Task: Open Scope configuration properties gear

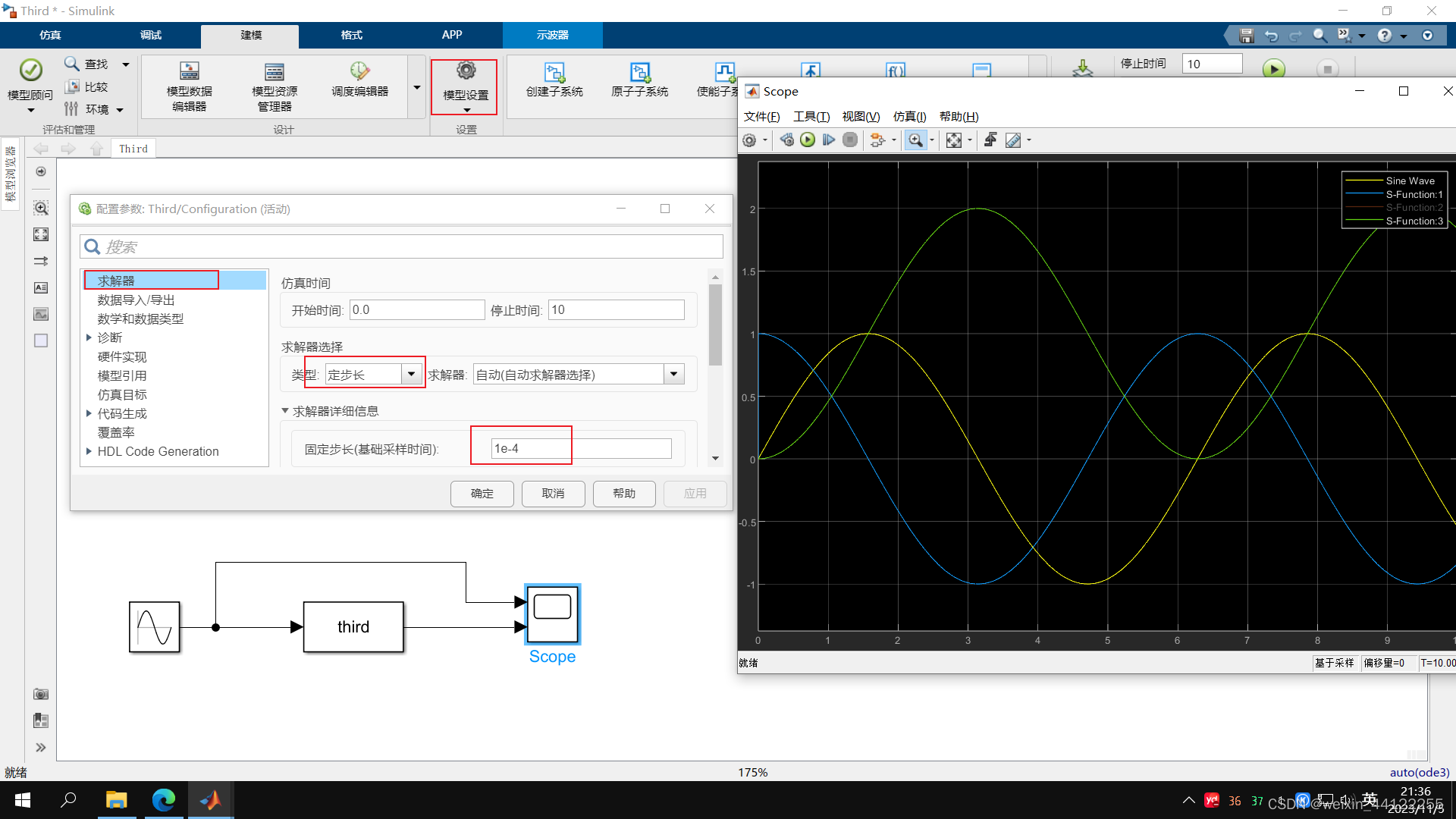Action: pyautogui.click(x=749, y=140)
